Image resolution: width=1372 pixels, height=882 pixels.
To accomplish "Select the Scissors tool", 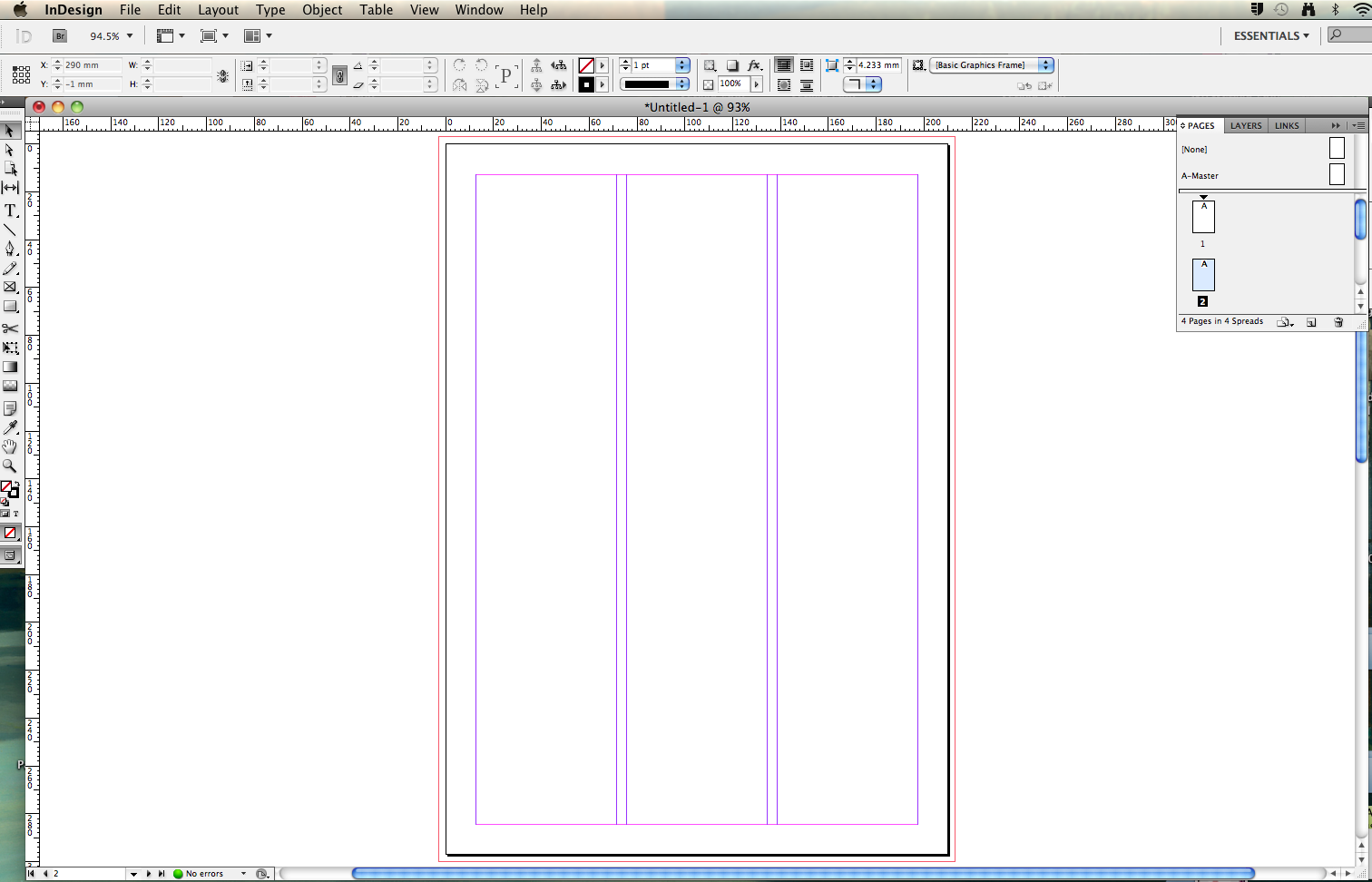I will pos(11,327).
